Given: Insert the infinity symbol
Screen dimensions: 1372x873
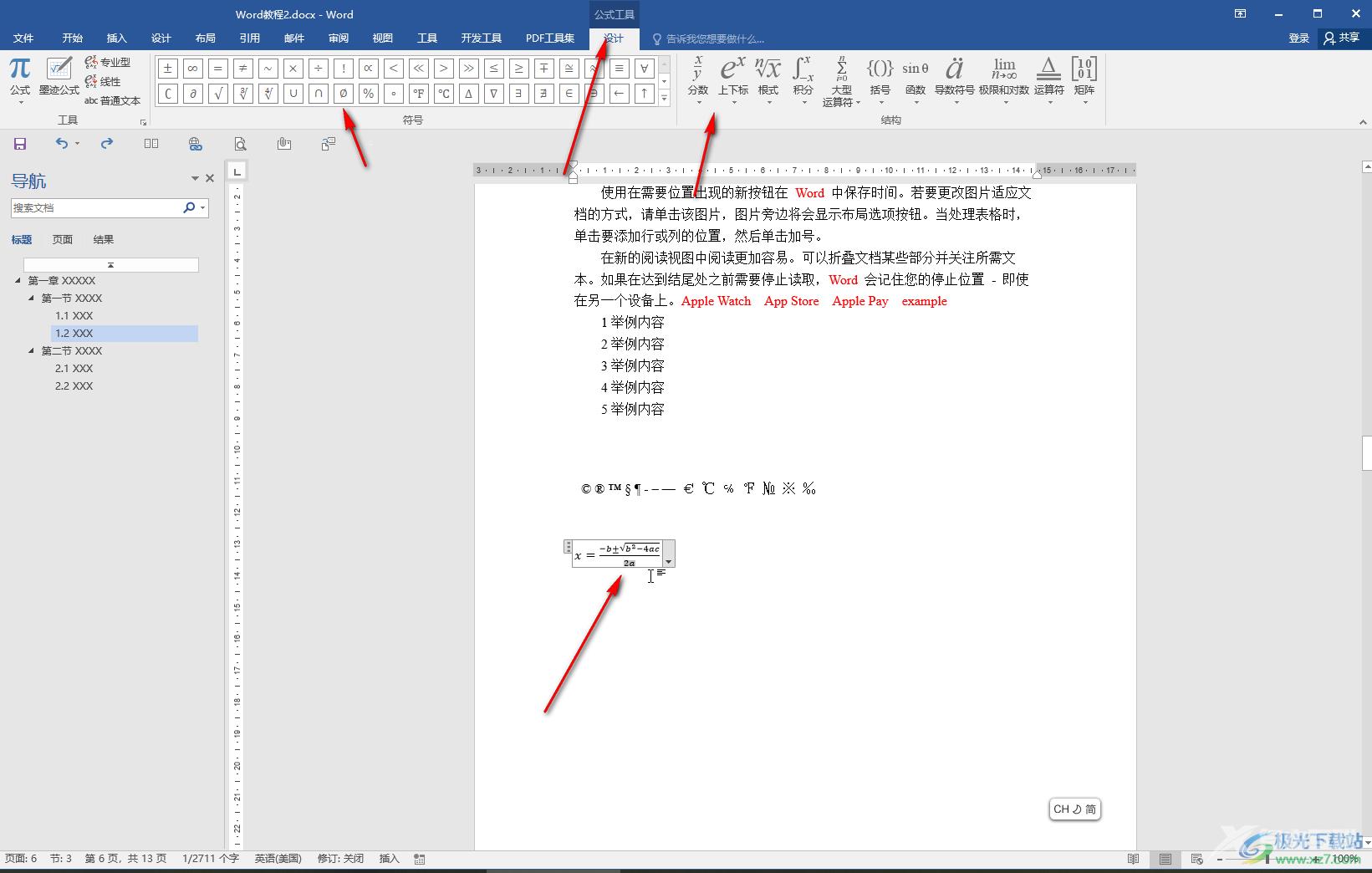Looking at the screenshot, I should pos(193,69).
